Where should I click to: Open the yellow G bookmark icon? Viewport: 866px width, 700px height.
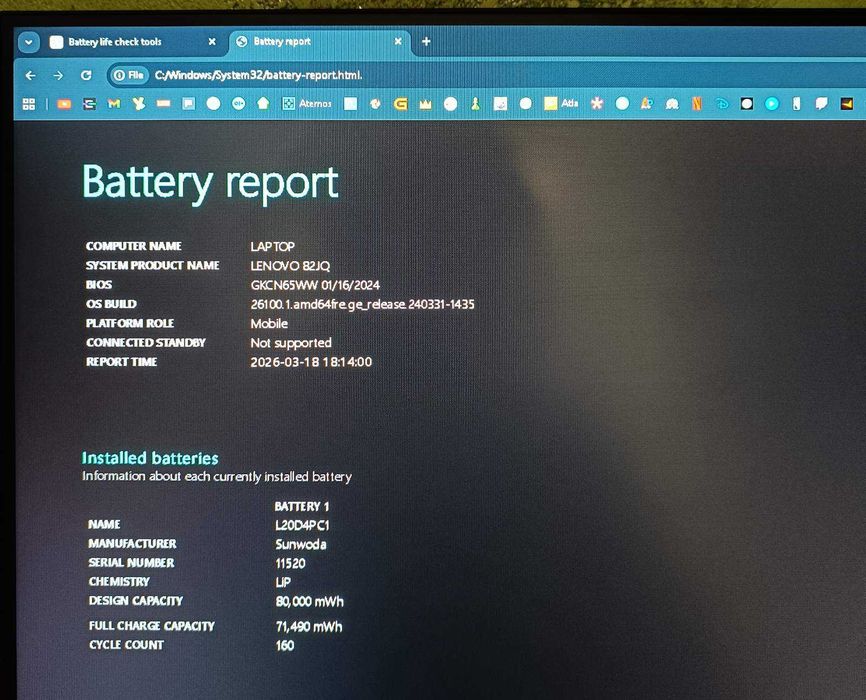(x=400, y=104)
